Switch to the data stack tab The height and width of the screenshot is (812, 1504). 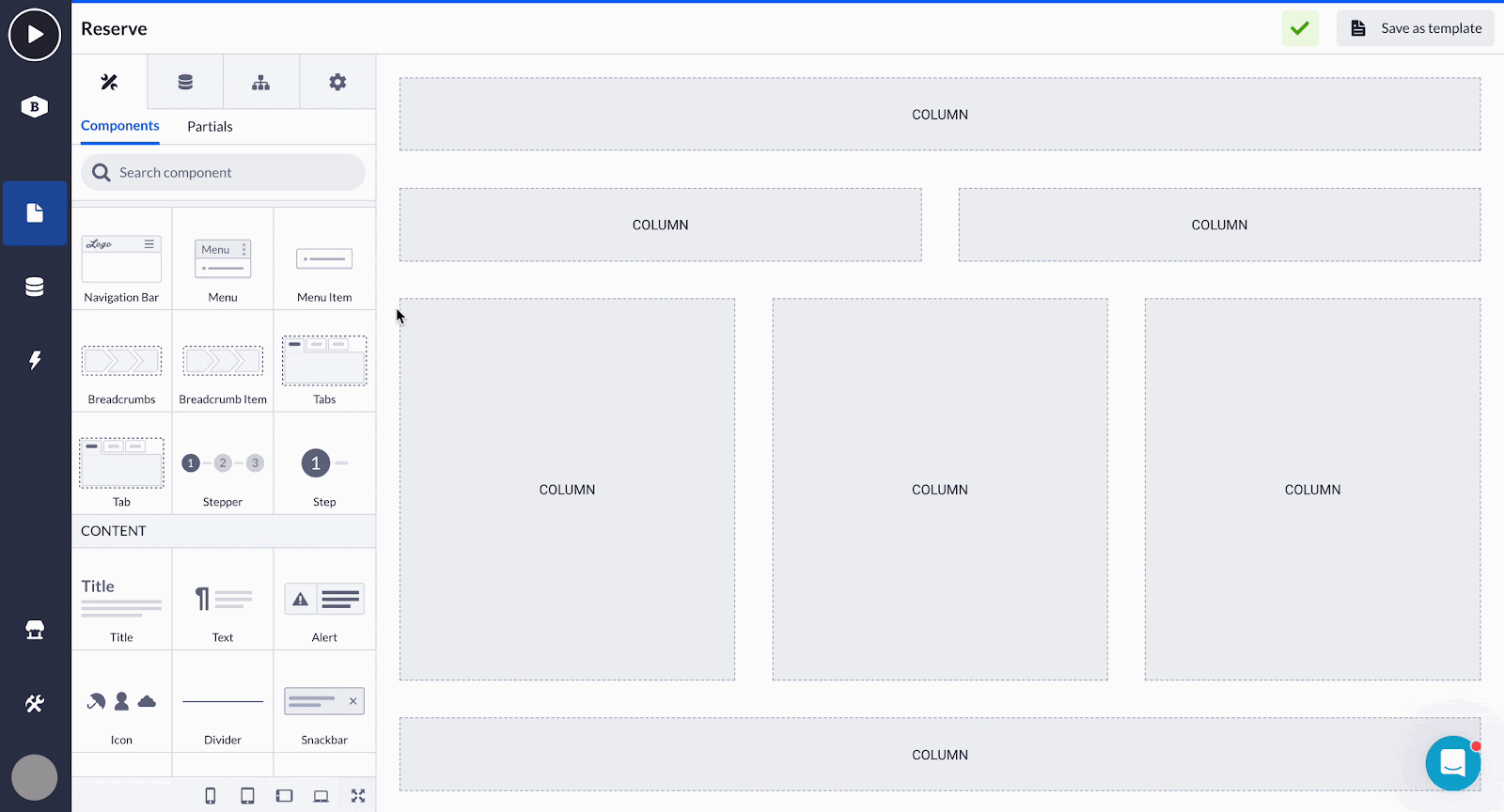[x=185, y=82]
